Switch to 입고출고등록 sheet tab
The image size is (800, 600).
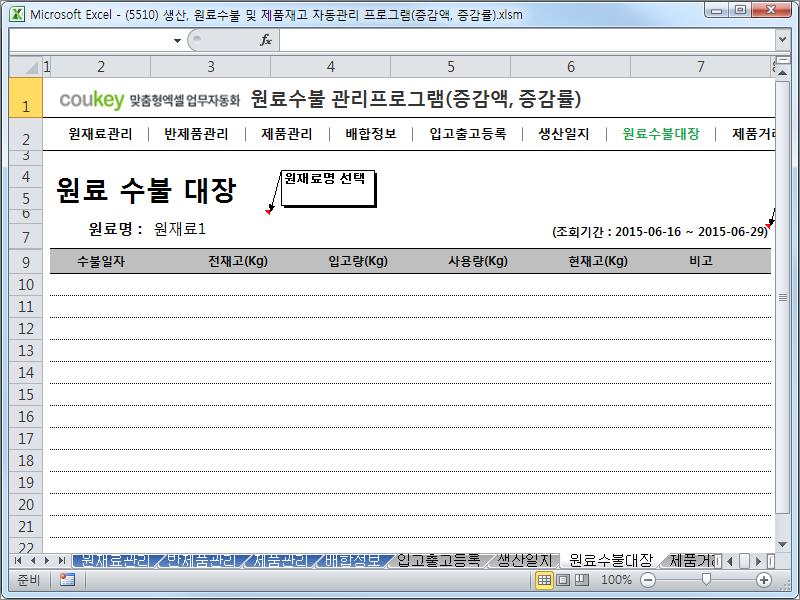tap(438, 561)
